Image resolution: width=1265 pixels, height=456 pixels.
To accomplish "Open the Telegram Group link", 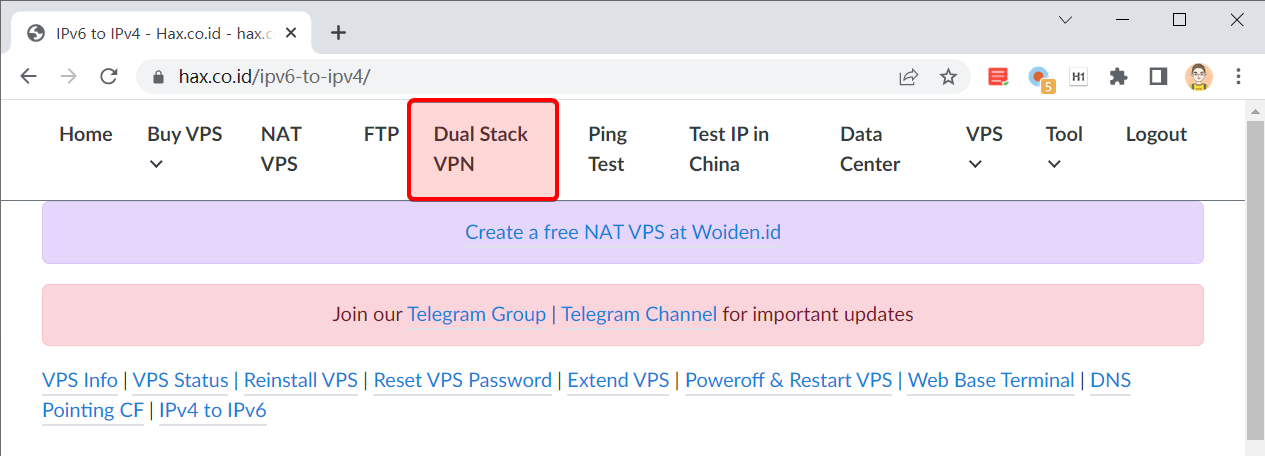I will [476, 315].
